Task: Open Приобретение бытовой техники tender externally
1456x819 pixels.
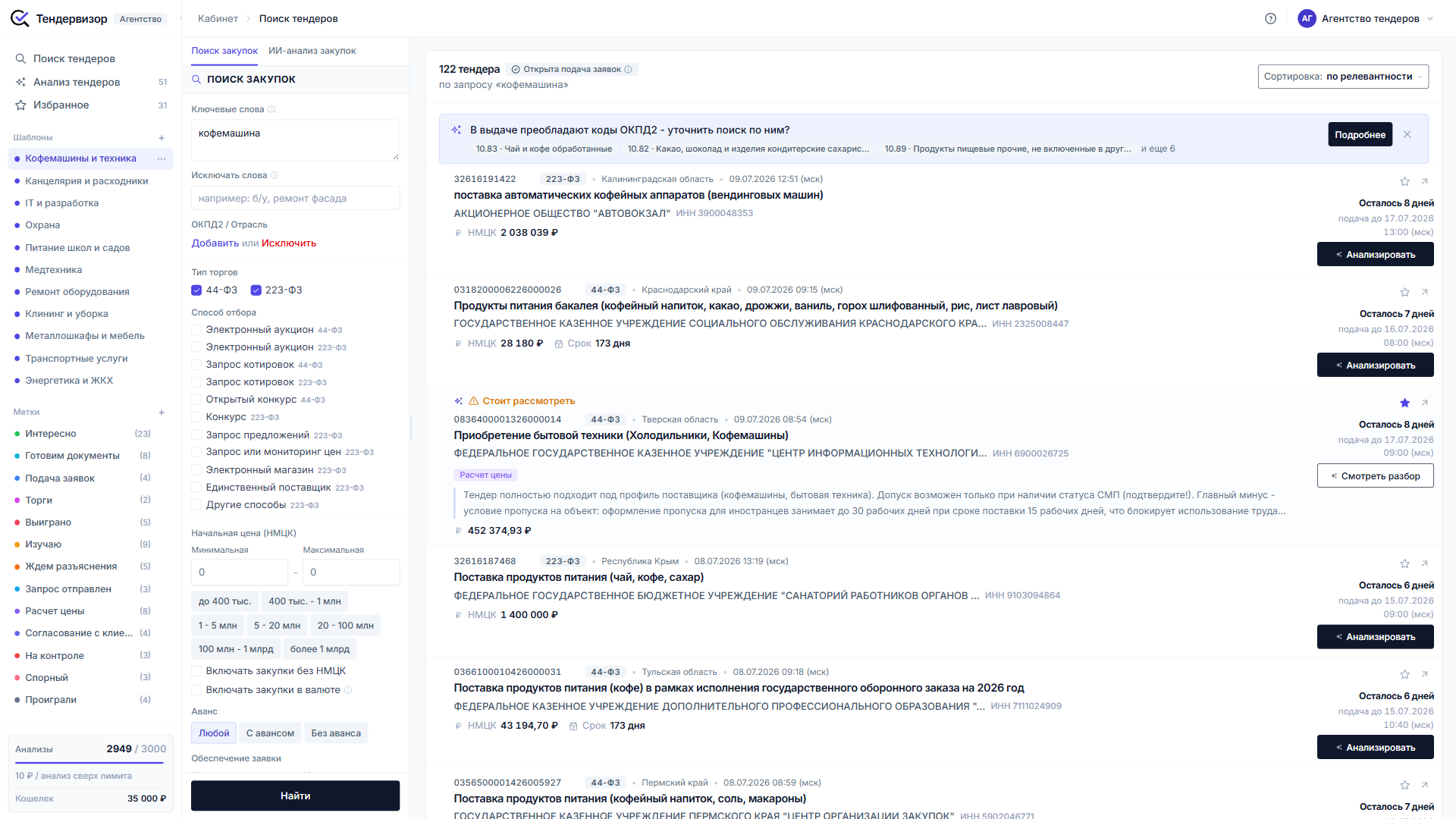Action: (x=1425, y=403)
